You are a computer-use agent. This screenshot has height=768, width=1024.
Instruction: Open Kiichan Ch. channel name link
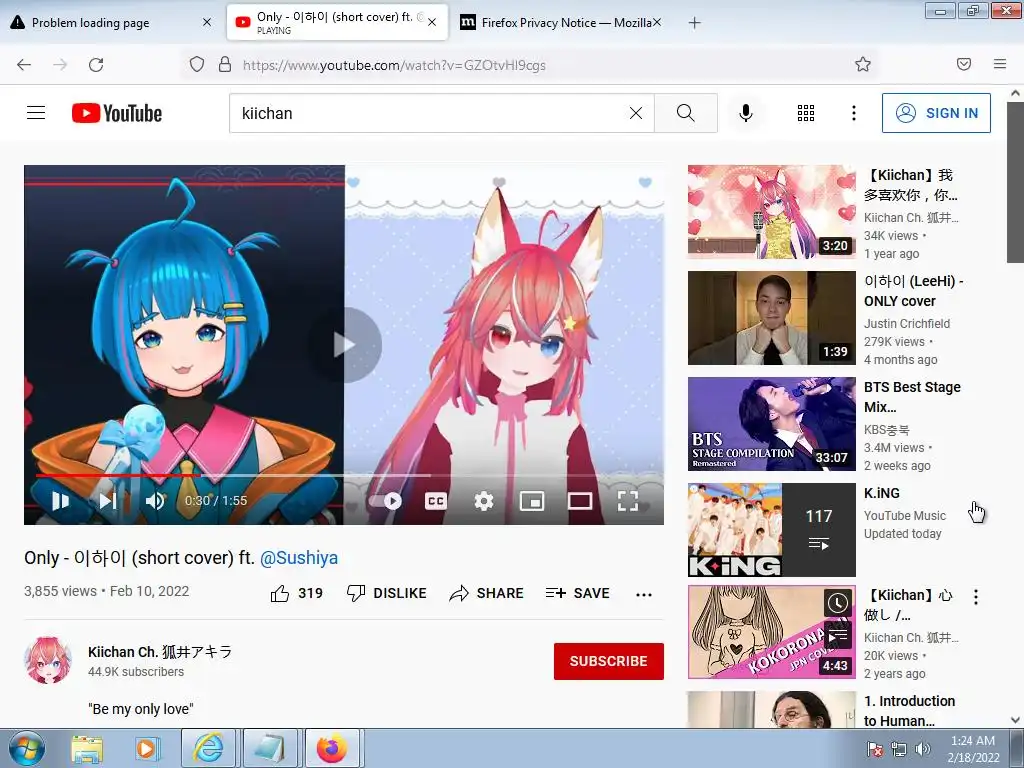(x=160, y=652)
